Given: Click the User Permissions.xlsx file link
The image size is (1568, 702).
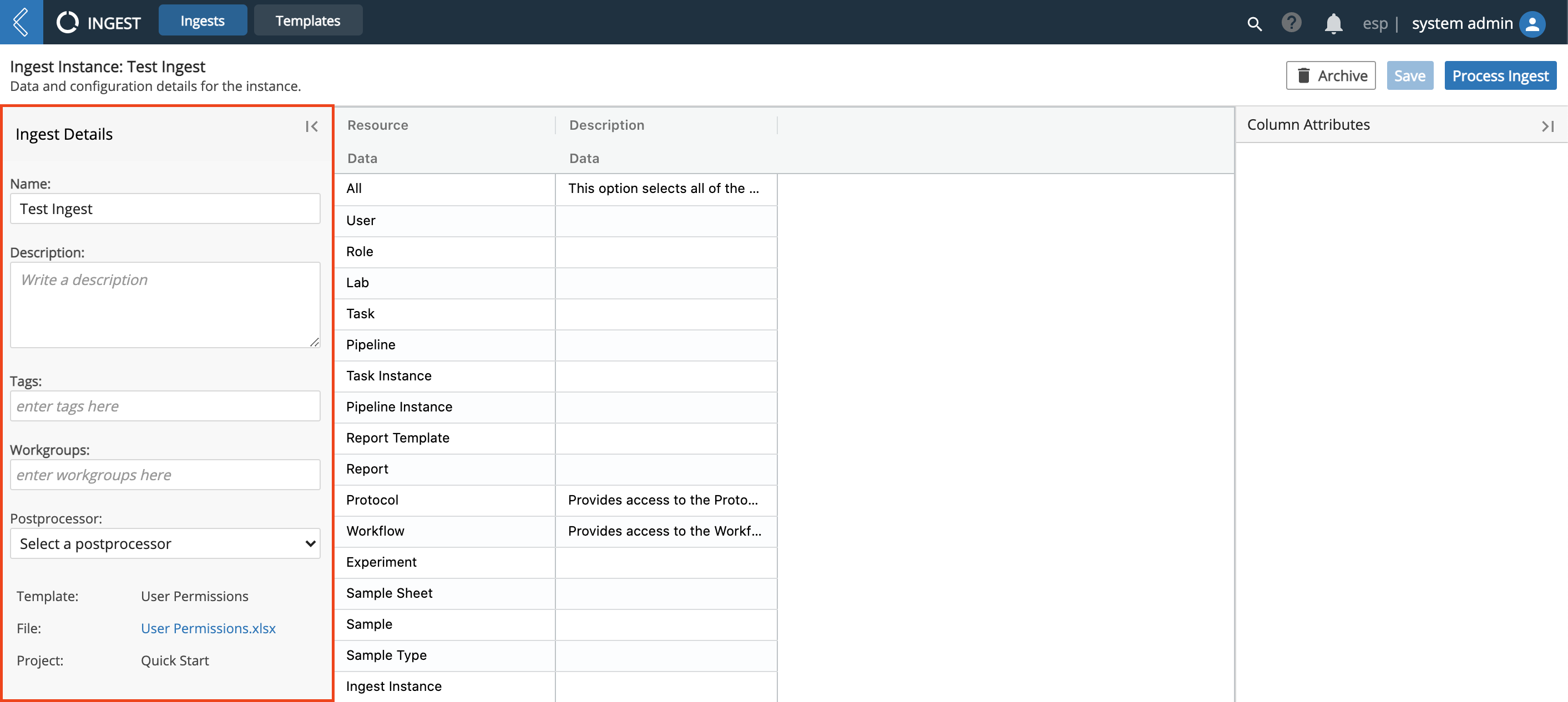Looking at the screenshot, I should point(208,628).
